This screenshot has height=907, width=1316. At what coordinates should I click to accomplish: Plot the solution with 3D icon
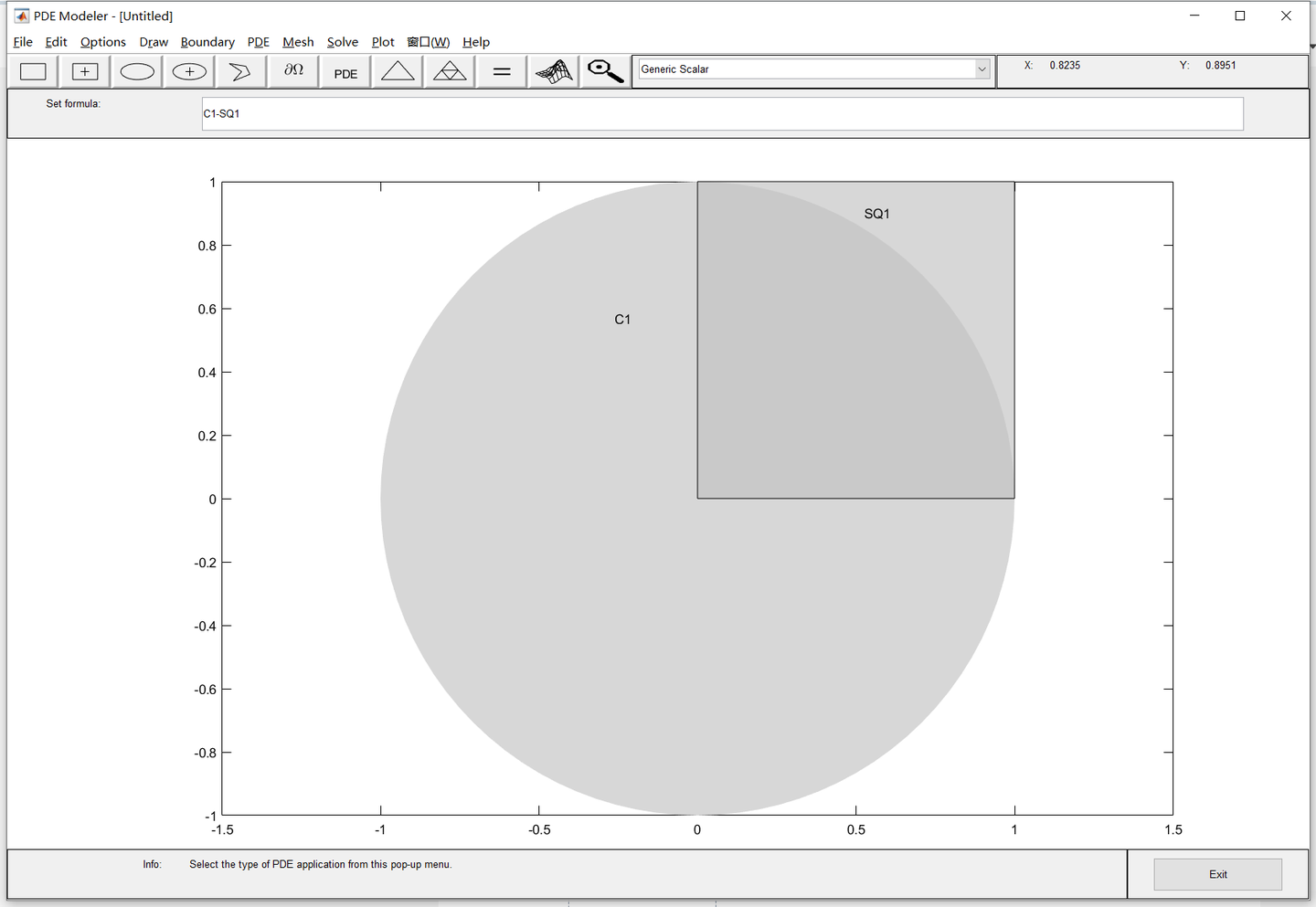click(554, 71)
